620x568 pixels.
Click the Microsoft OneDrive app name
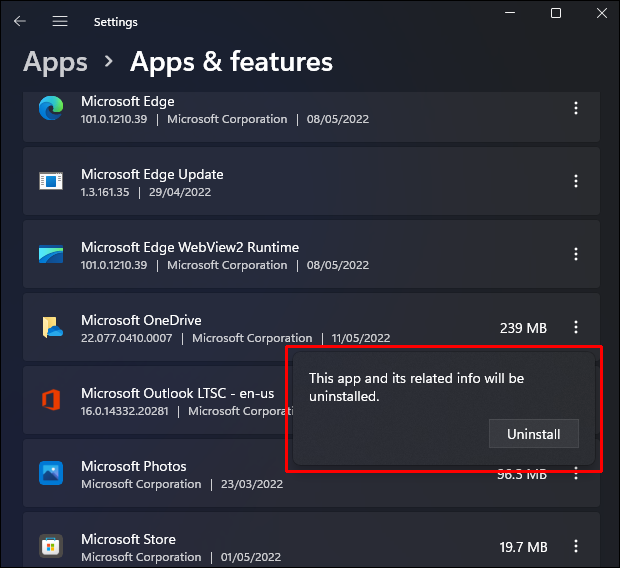[x=141, y=320]
